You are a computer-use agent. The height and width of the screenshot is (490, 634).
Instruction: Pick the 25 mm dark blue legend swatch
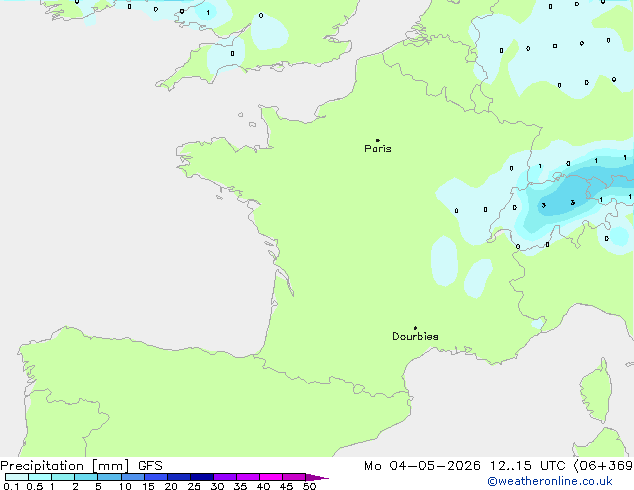pos(202,477)
